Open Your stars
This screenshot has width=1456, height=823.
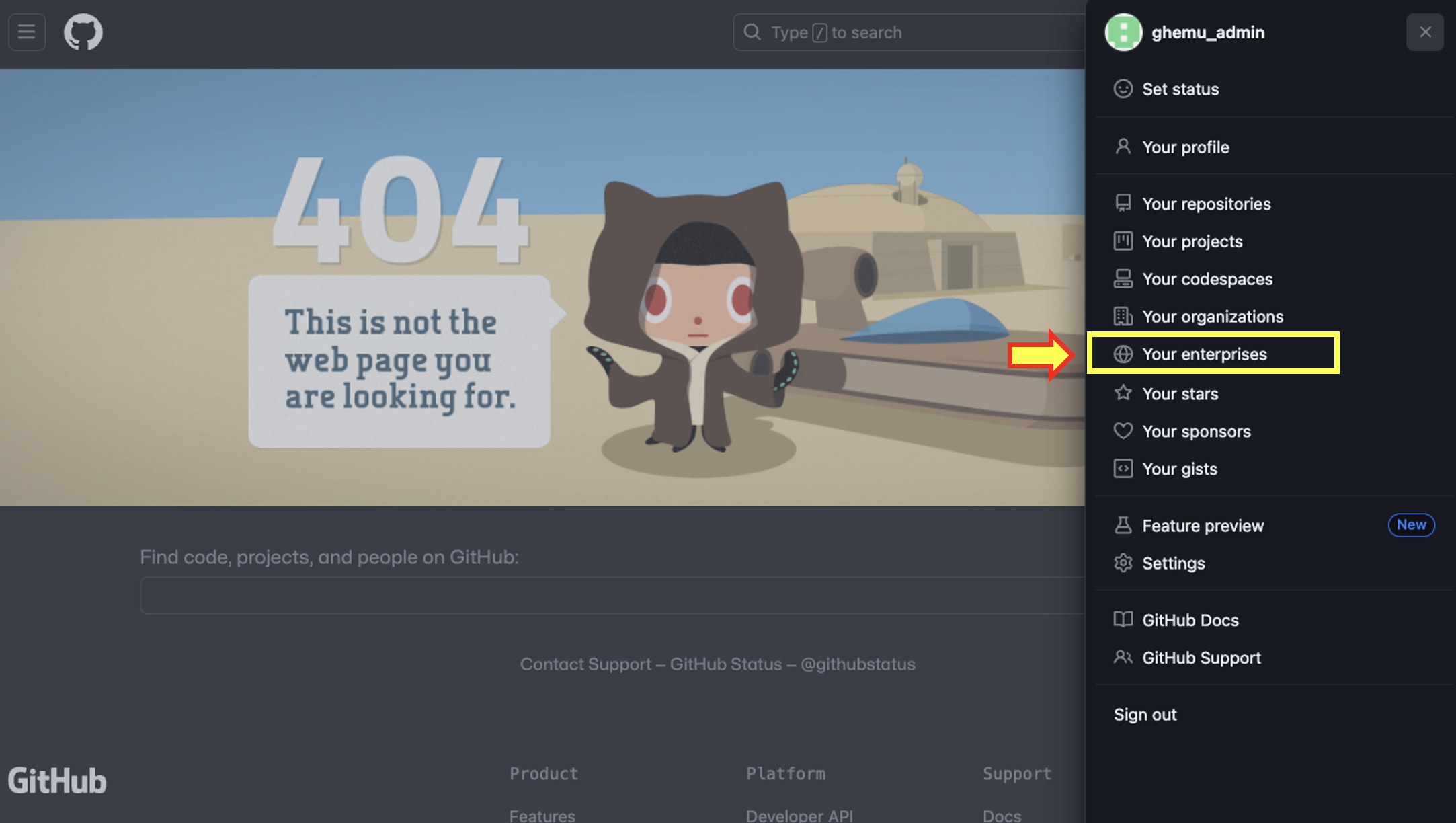pyautogui.click(x=1270, y=393)
